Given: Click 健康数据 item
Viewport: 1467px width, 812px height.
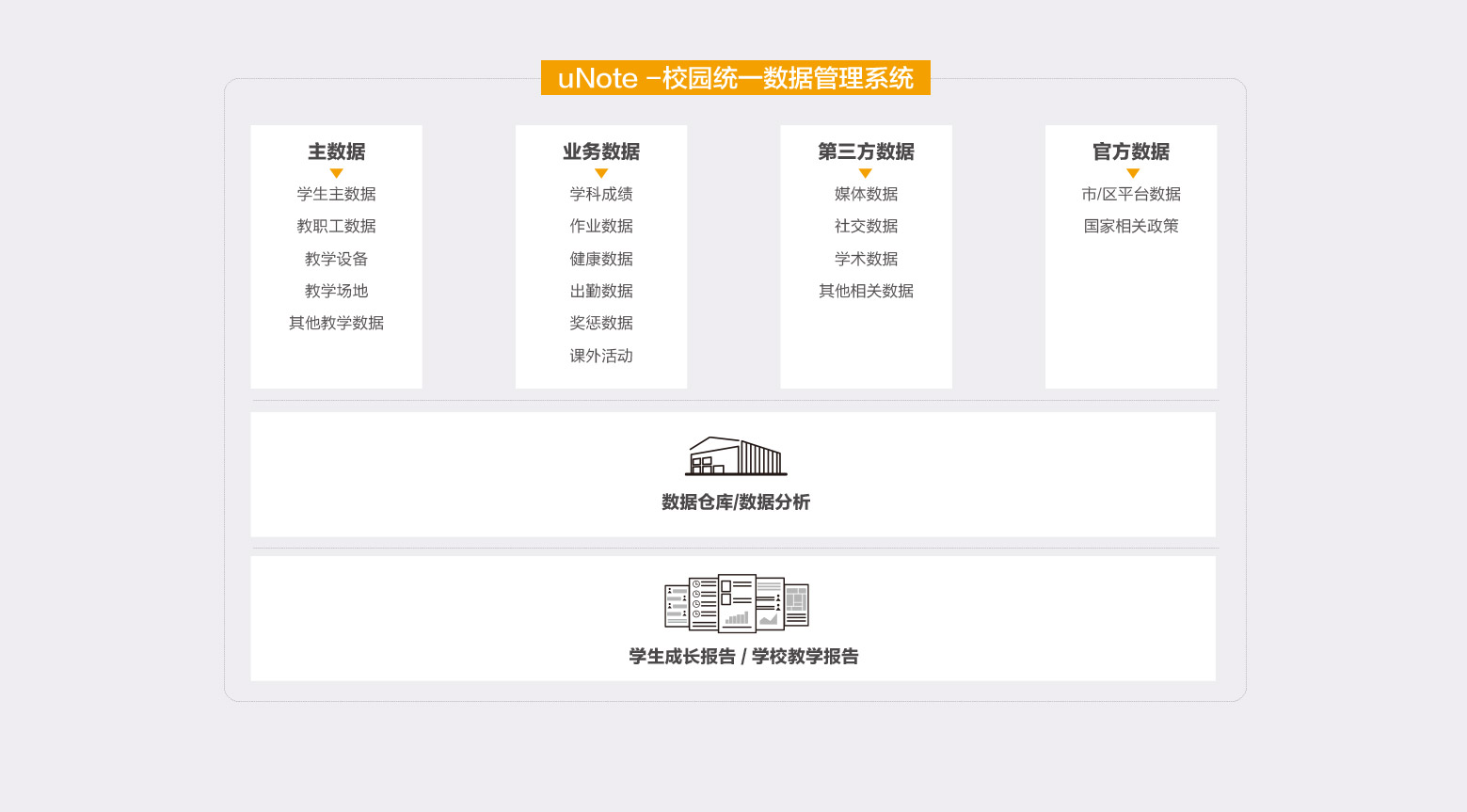Looking at the screenshot, I should tap(601, 259).
